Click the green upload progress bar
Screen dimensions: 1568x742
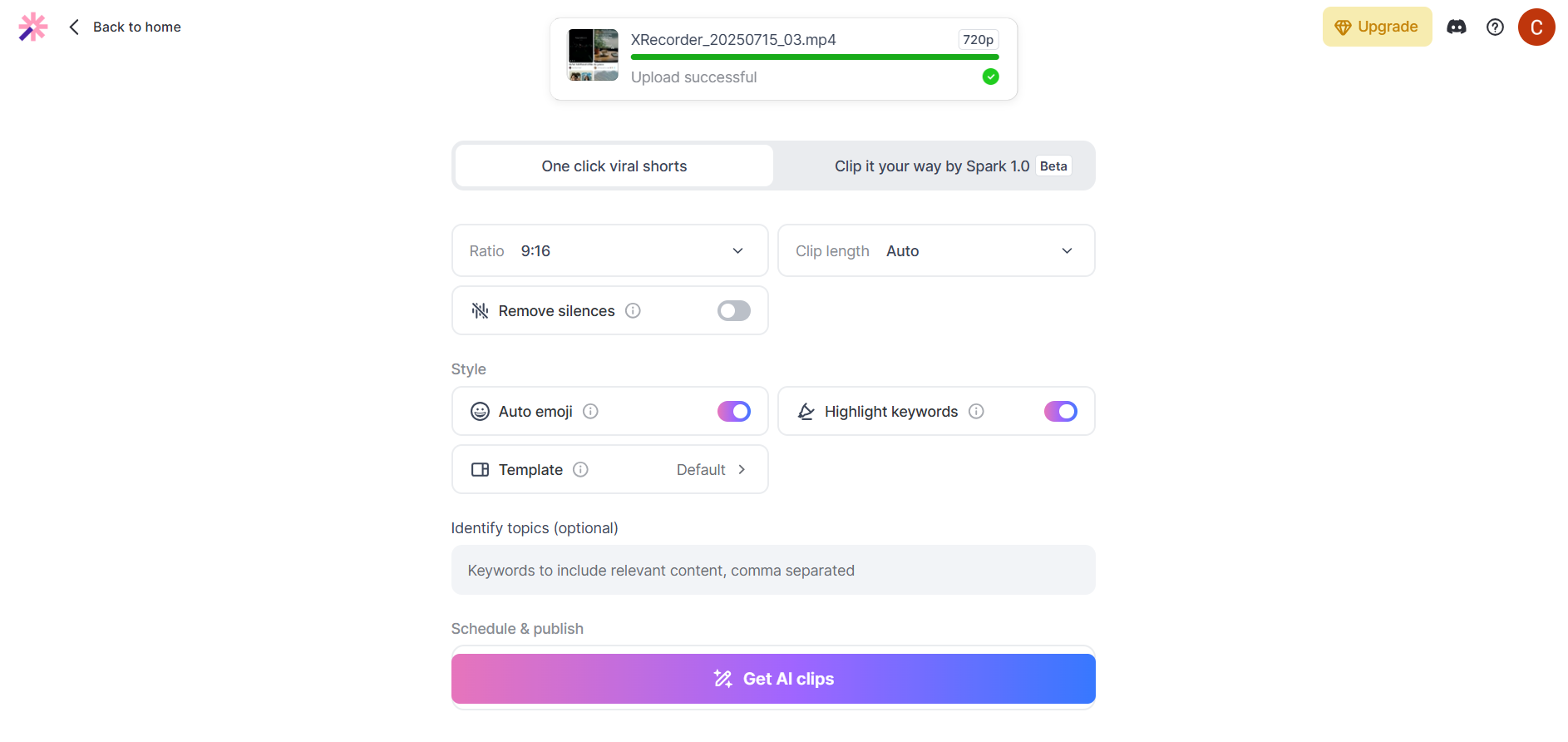(x=814, y=57)
